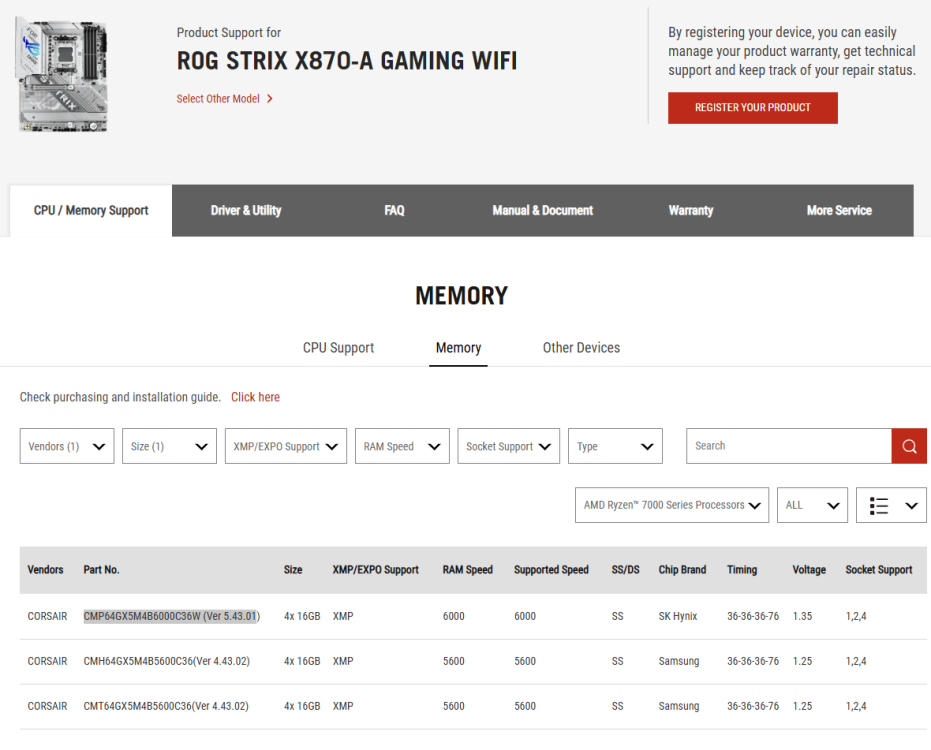931x750 pixels.
Task: Open the list view style dropdown
Action: 891,505
